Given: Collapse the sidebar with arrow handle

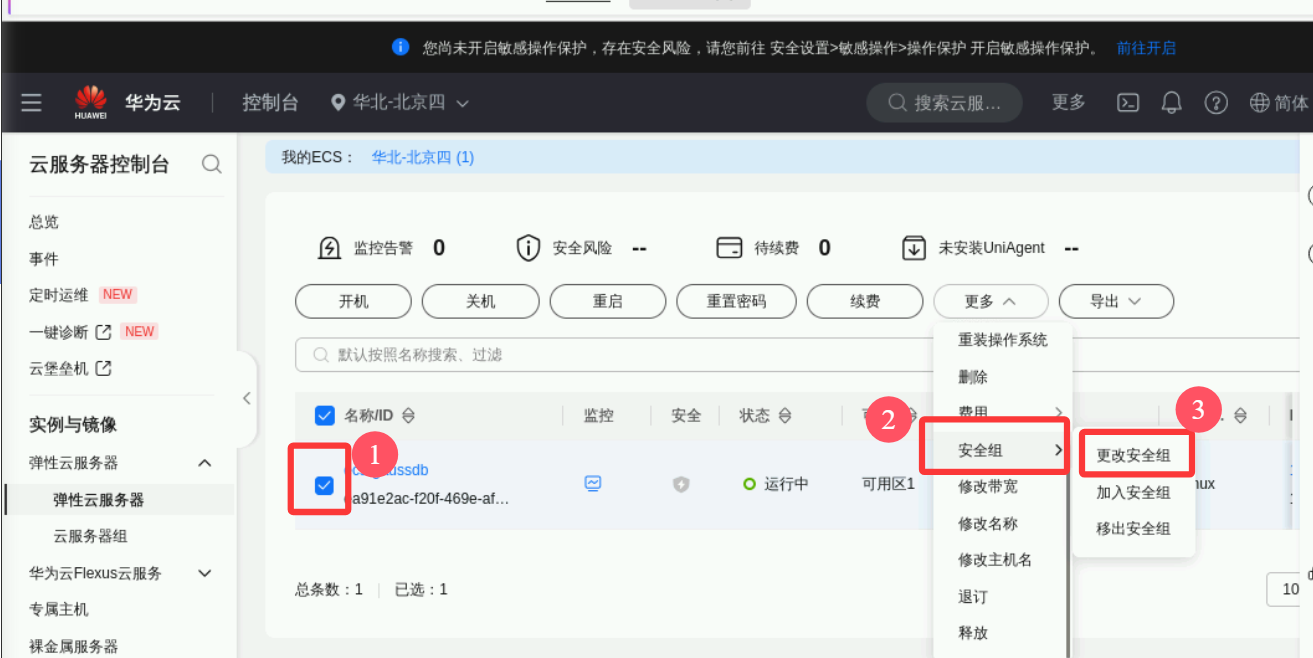Looking at the screenshot, I should click(246, 398).
